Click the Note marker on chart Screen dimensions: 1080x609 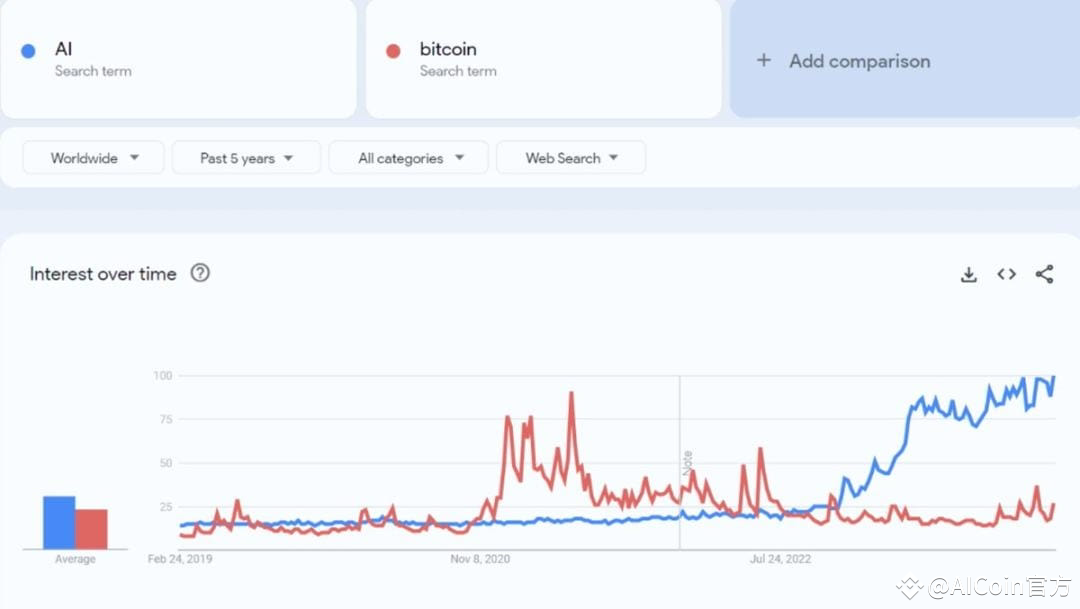click(x=687, y=463)
